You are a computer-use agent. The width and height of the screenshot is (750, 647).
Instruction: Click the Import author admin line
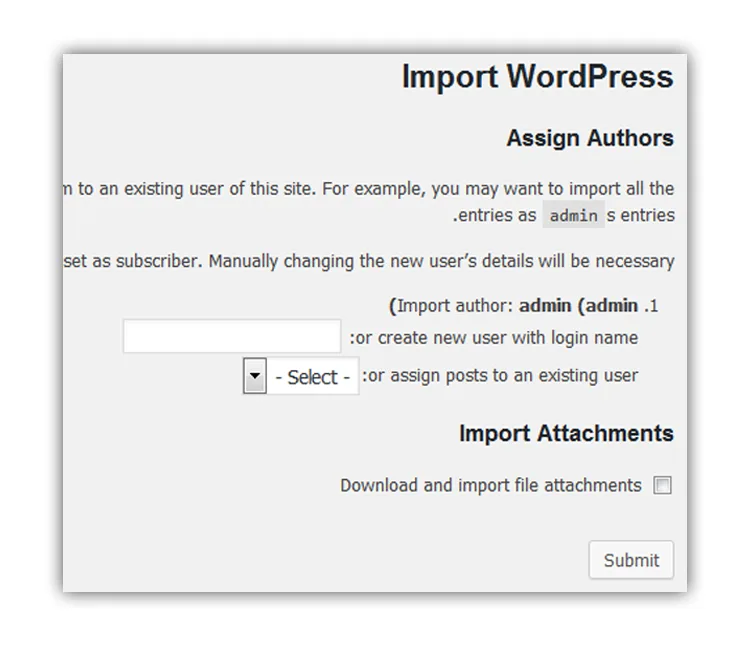[x=524, y=306]
